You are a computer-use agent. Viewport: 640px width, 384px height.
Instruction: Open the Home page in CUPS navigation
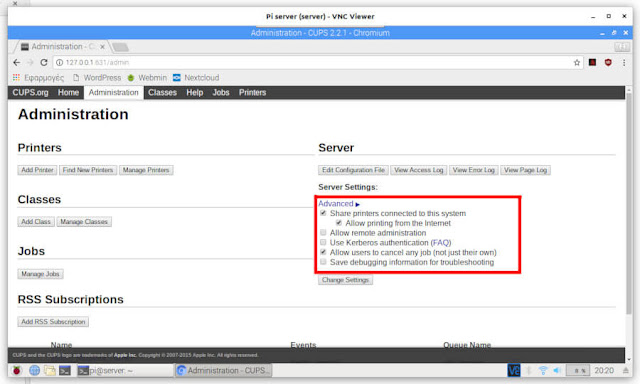[68, 93]
